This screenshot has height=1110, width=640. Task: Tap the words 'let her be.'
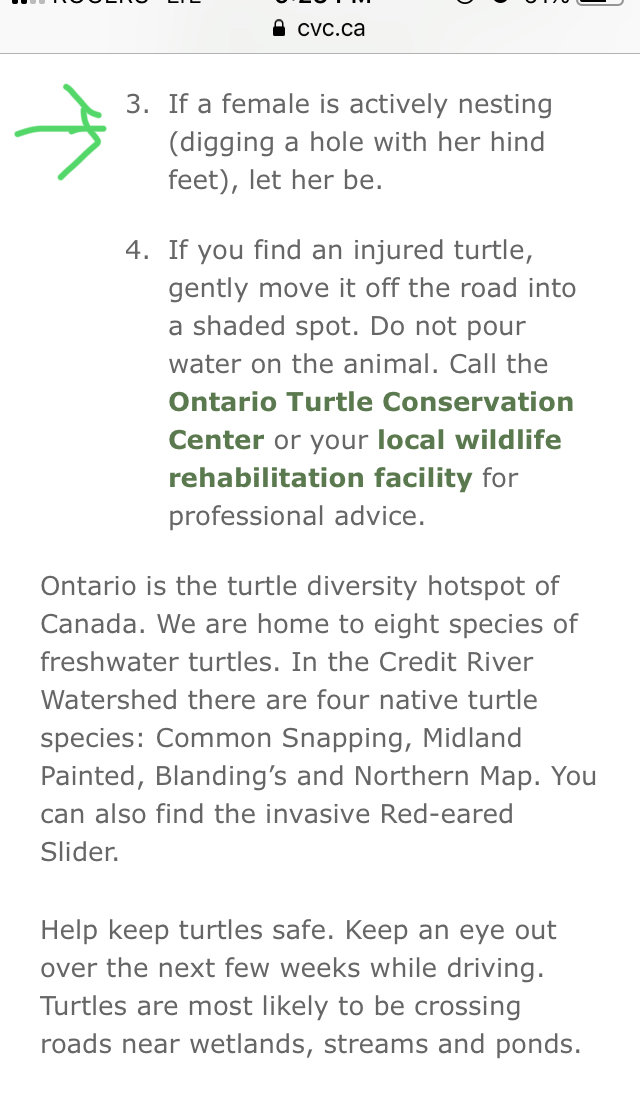315,180
